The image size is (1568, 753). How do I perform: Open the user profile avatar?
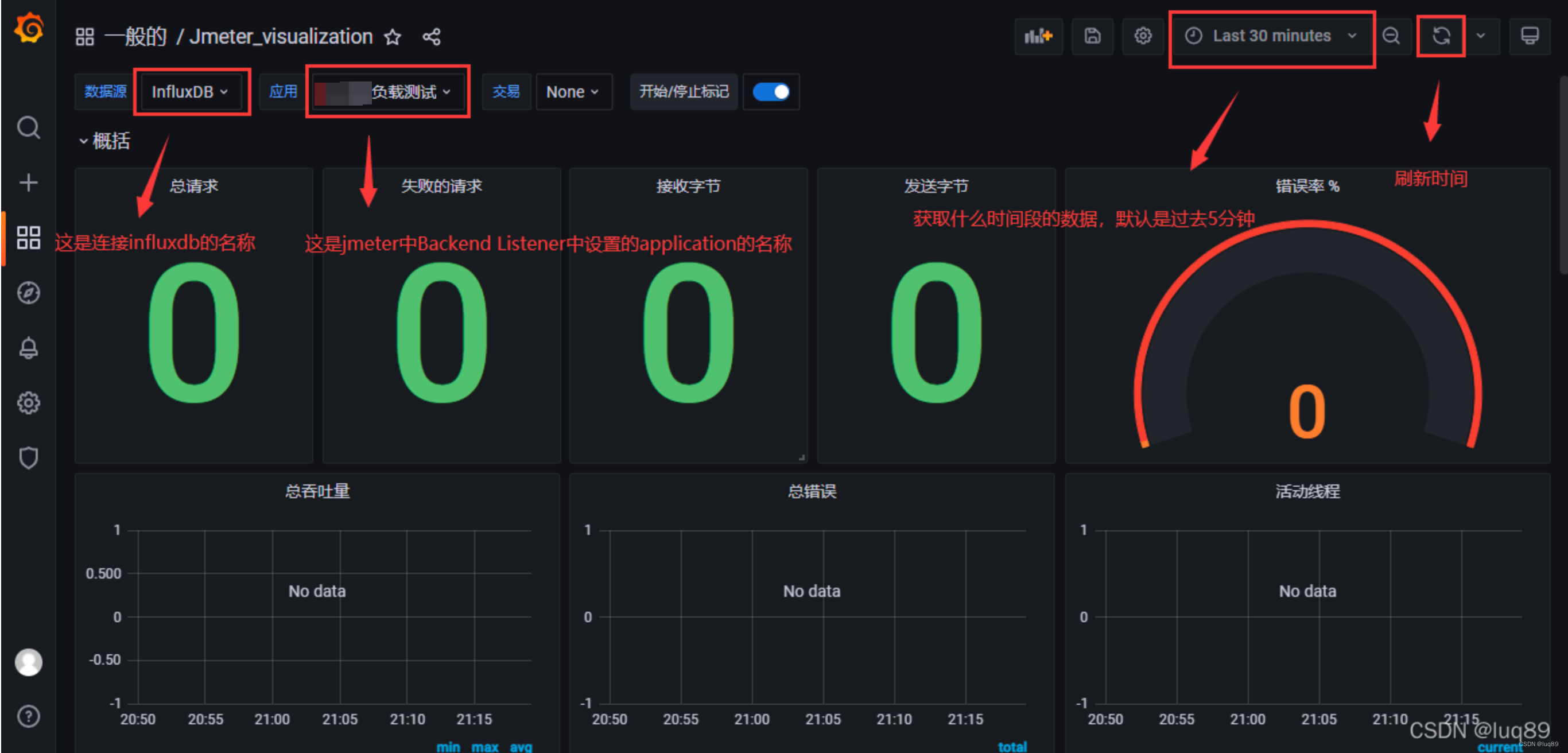tap(29, 662)
